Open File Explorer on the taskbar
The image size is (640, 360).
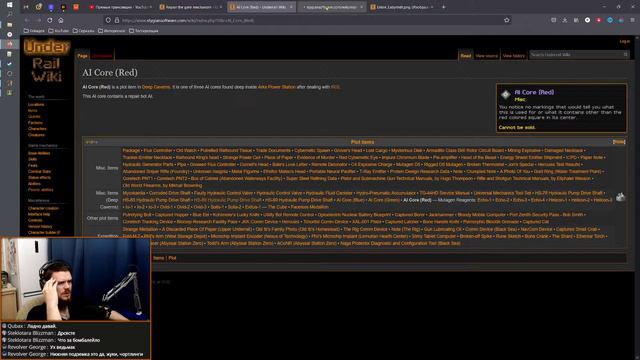pos(9,24)
